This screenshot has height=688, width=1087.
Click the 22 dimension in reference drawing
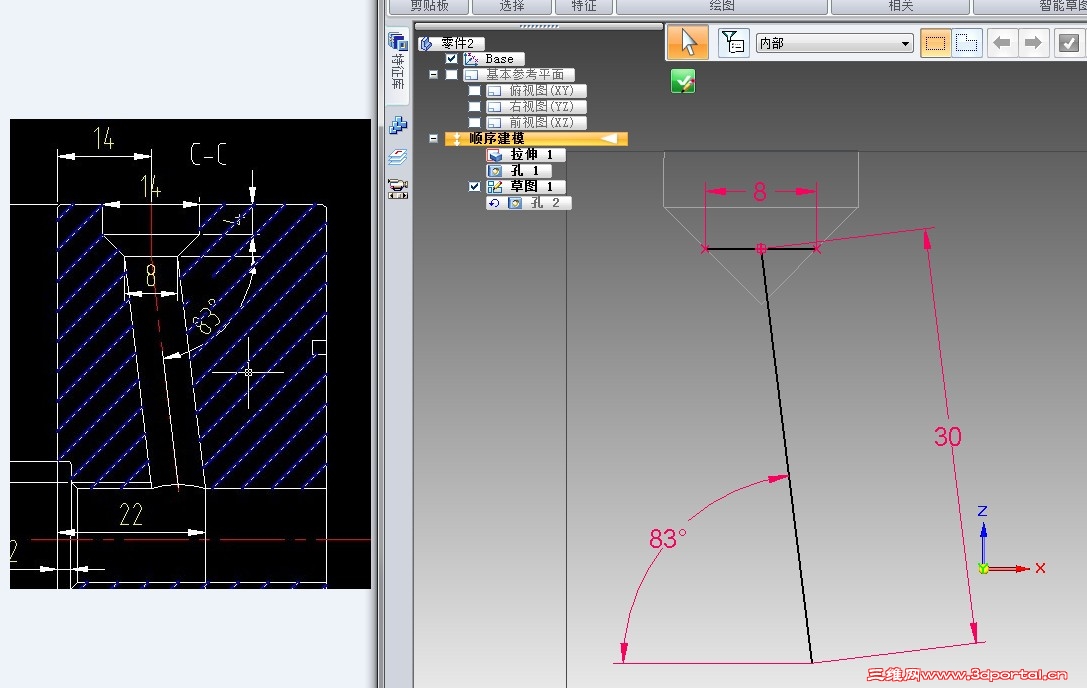131,514
